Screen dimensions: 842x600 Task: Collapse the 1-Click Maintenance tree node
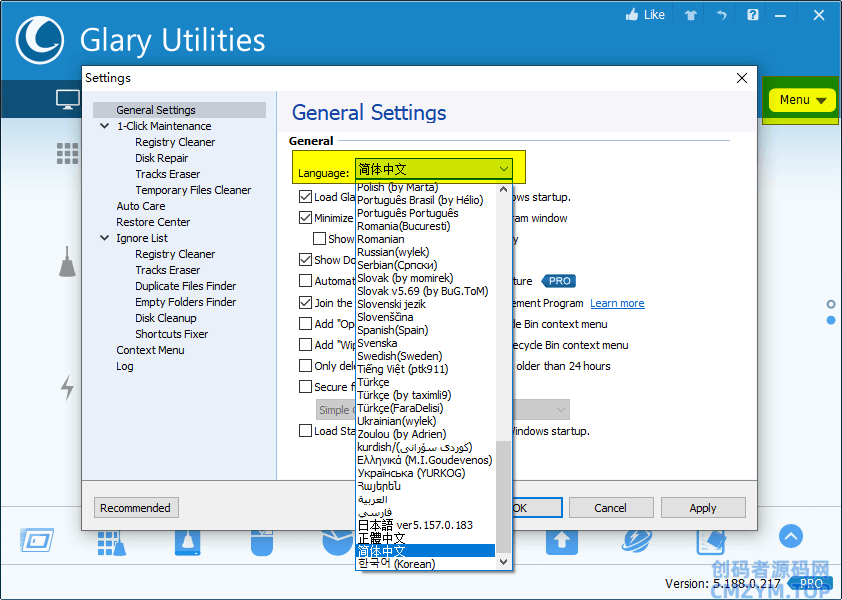tap(105, 126)
